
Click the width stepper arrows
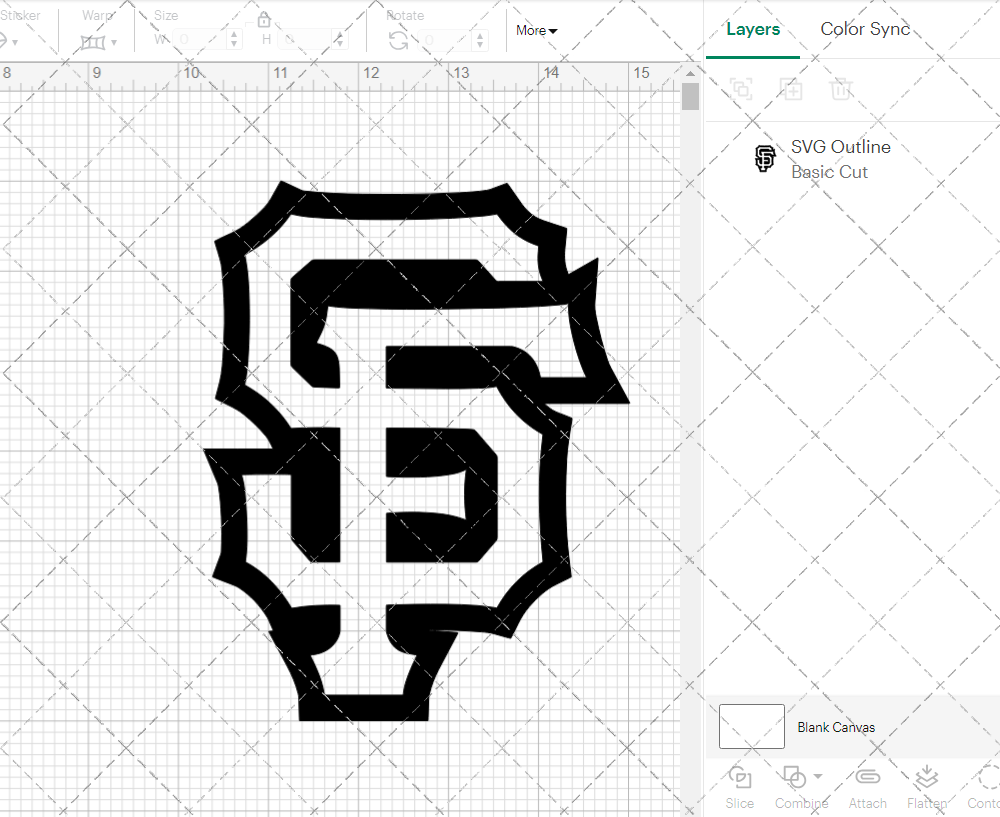(234, 40)
